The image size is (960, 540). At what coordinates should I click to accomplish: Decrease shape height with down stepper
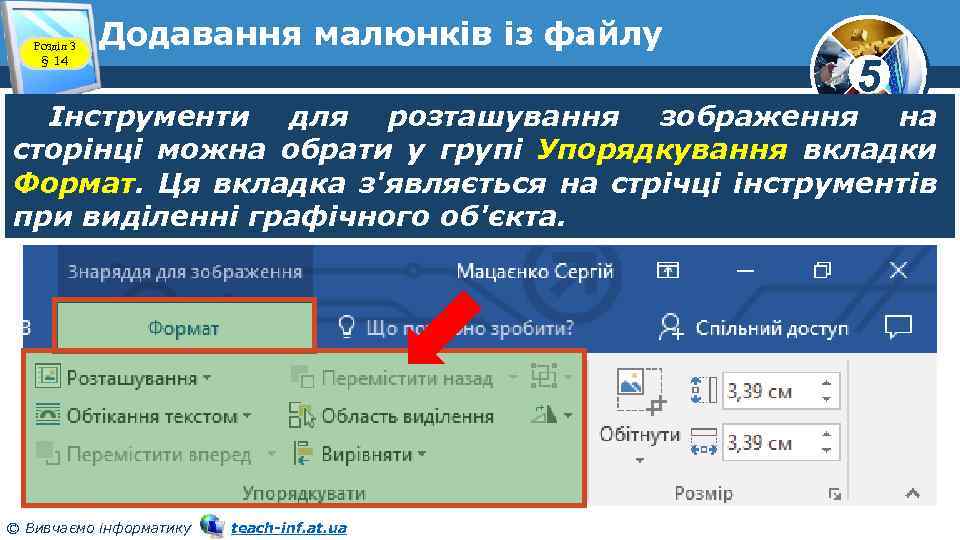(827, 399)
